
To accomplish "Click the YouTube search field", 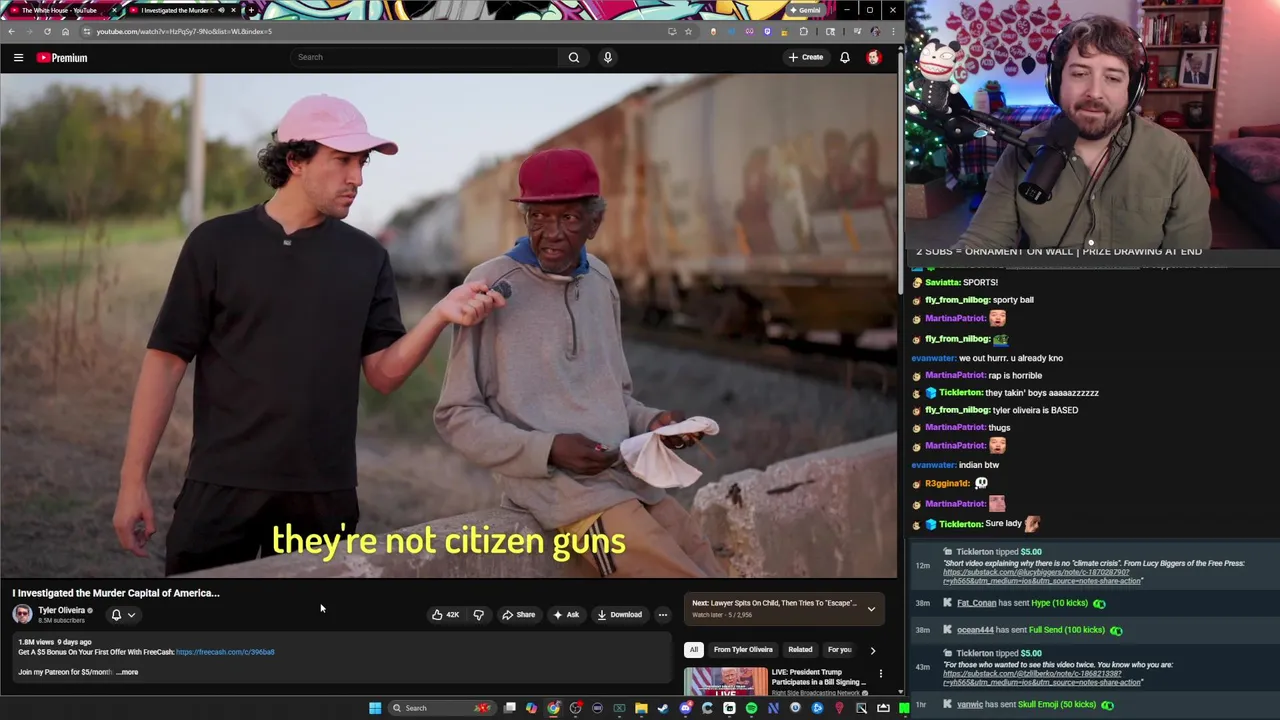I will 424,57.
